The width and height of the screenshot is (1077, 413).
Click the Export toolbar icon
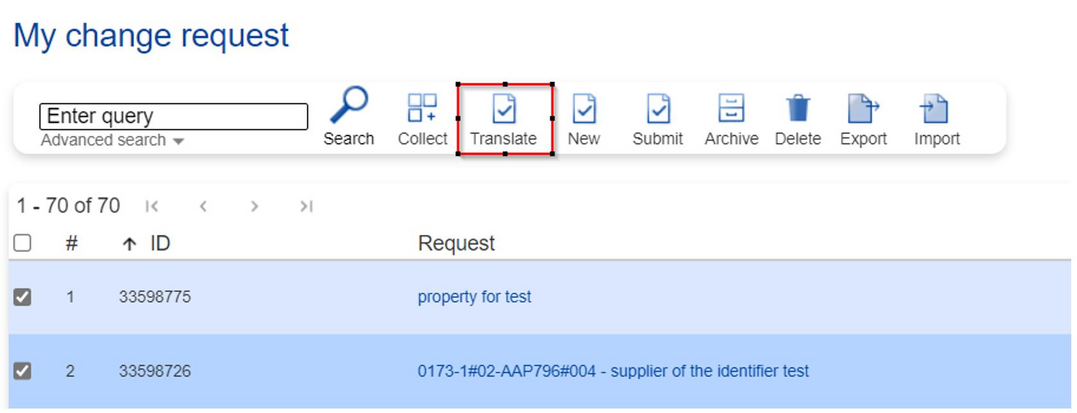(863, 108)
